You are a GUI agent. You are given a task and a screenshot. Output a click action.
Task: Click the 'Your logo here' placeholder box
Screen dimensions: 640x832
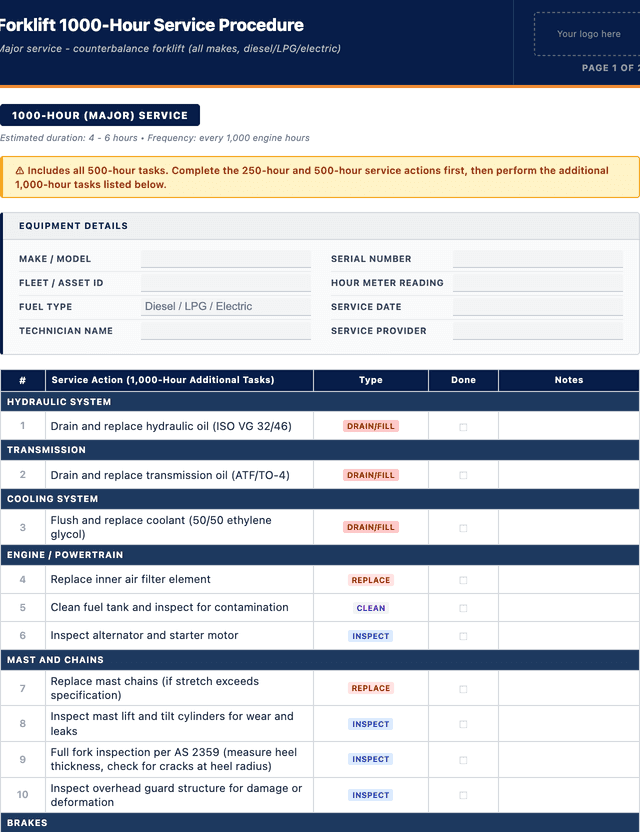[588, 34]
